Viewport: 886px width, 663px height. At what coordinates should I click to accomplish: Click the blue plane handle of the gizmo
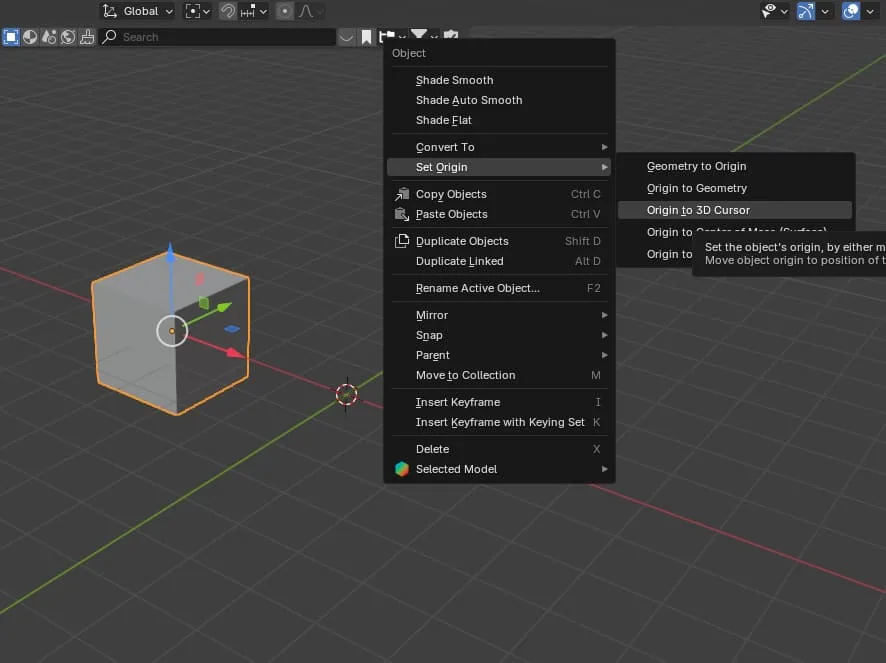tap(232, 329)
